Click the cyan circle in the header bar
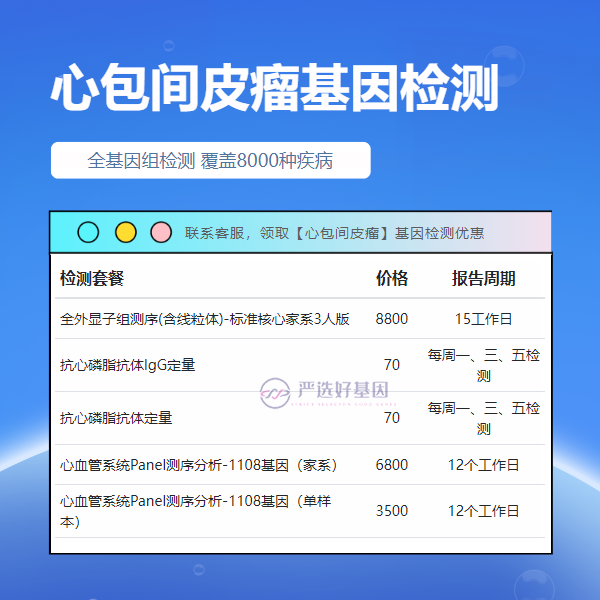 [x=88, y=232]
